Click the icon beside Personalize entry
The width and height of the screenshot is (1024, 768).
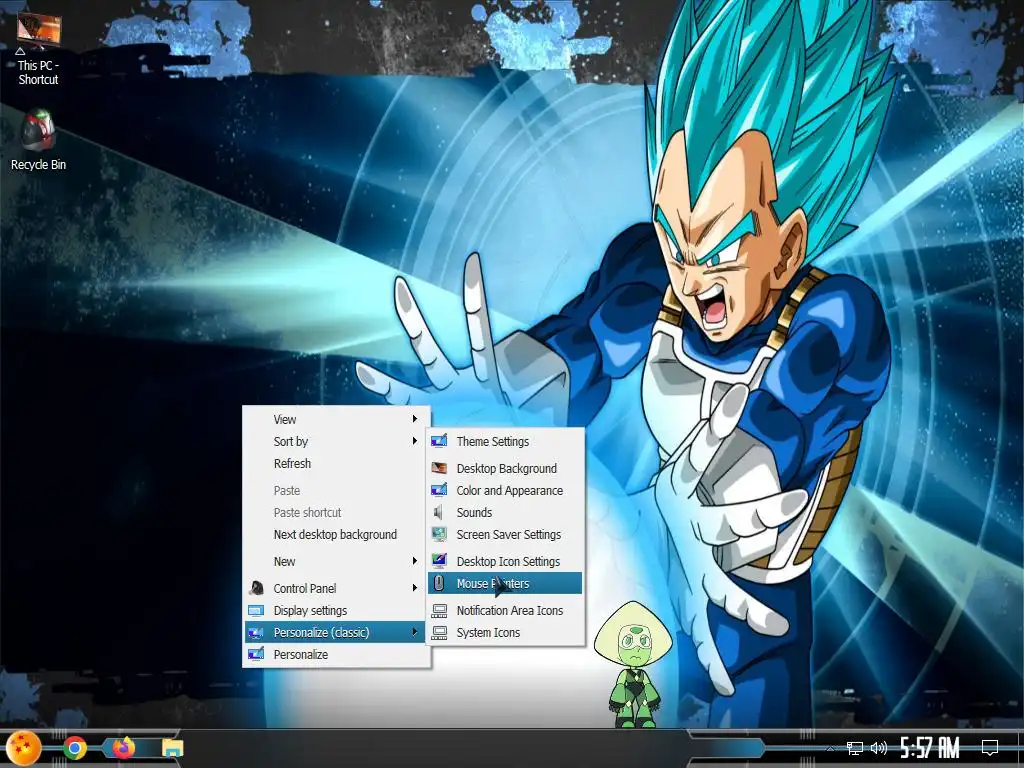256,654
